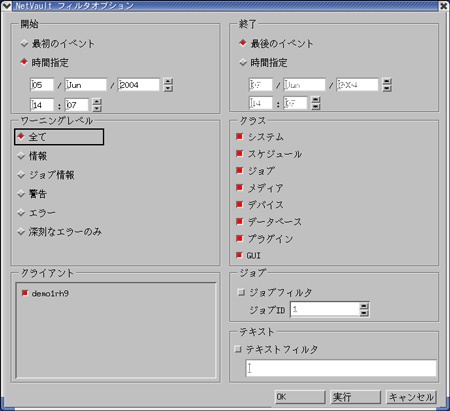
Task: Enable テキストフィルタ checkbox
Action: coord(238,349)
